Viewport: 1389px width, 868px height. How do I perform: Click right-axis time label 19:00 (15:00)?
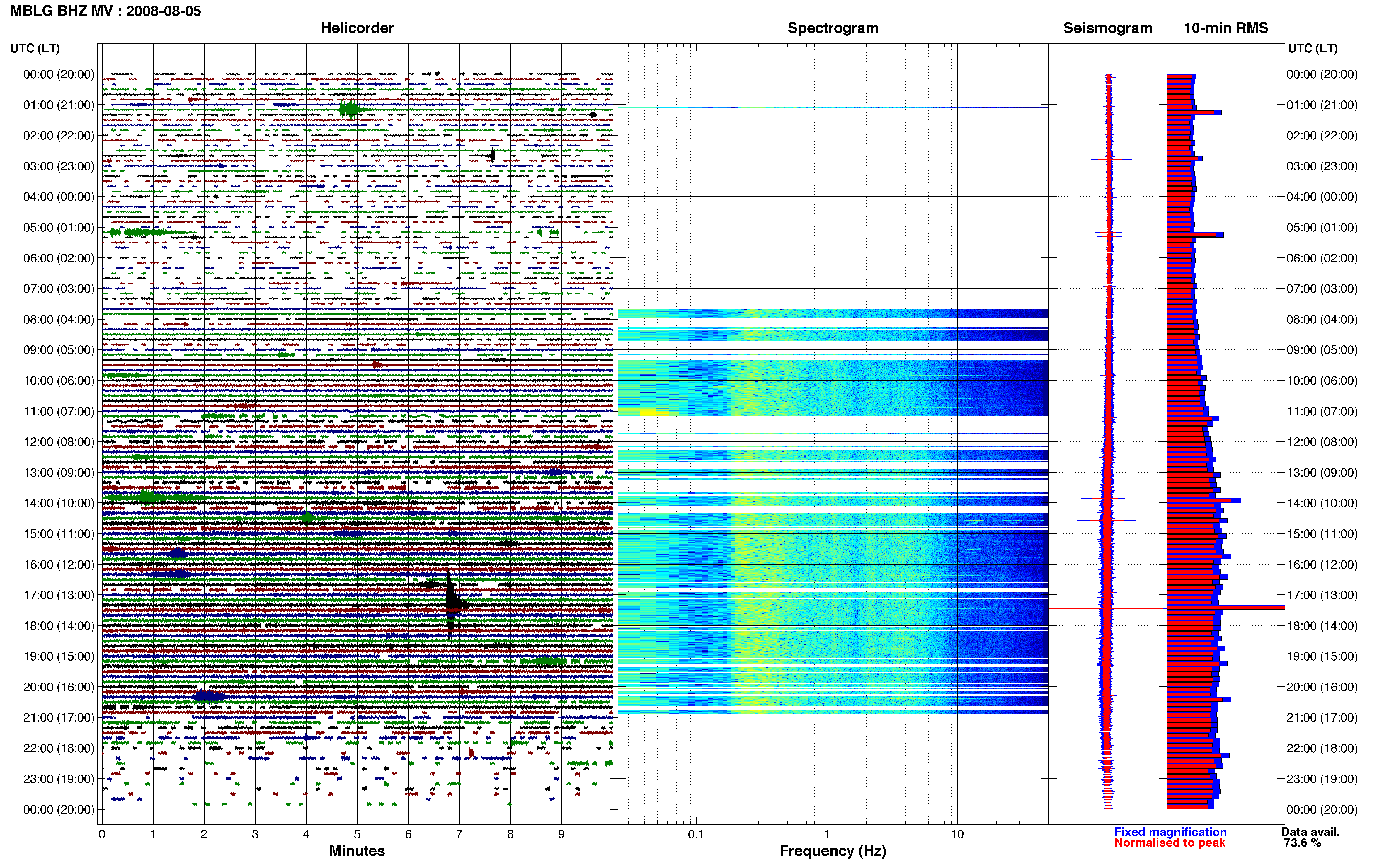click(x=1322, y=657)
